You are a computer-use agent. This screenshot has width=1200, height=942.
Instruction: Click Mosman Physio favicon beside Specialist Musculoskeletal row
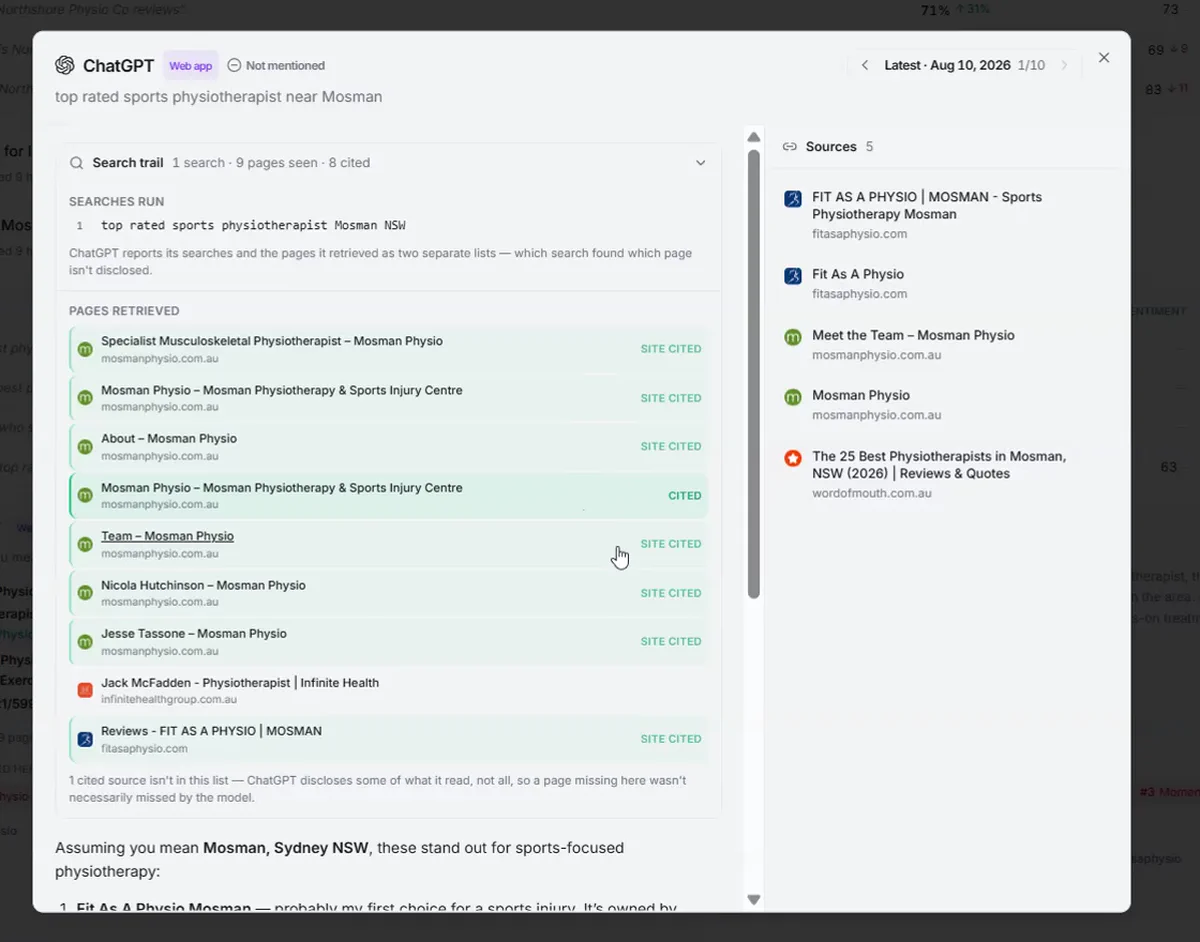[85, 349]
